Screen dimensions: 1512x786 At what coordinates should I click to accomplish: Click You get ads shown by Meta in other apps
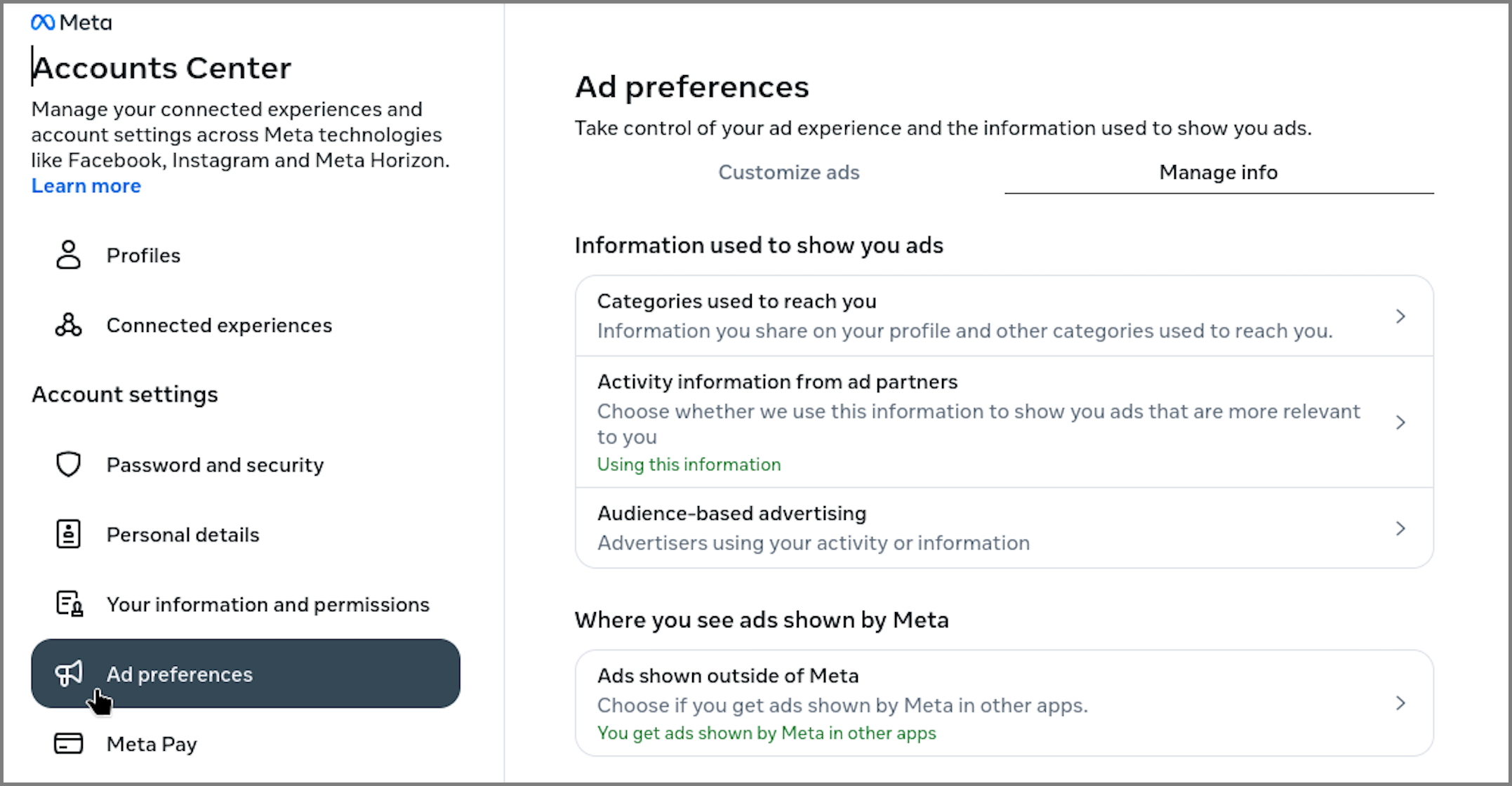767,733
